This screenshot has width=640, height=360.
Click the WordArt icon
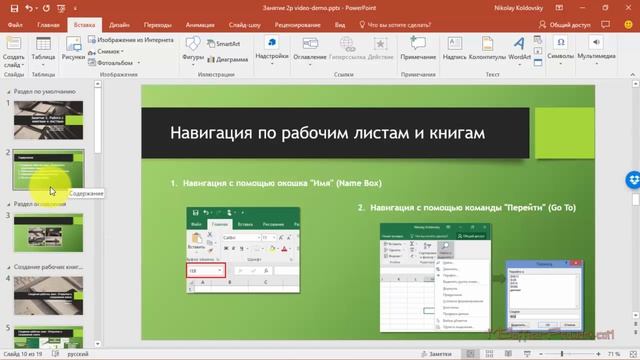click(x=519, y=43)
